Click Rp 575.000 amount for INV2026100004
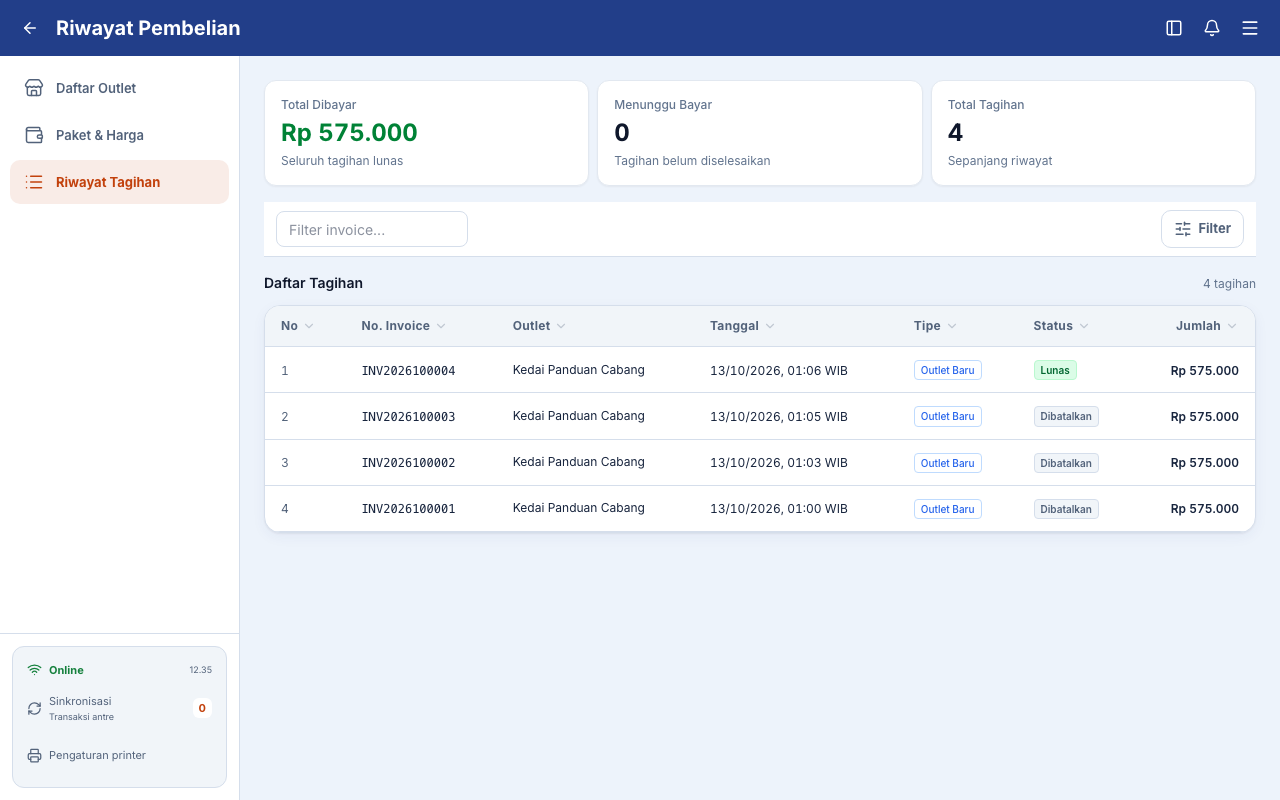This screenshot has height=800, width=1280. [x=1205, y=371]
